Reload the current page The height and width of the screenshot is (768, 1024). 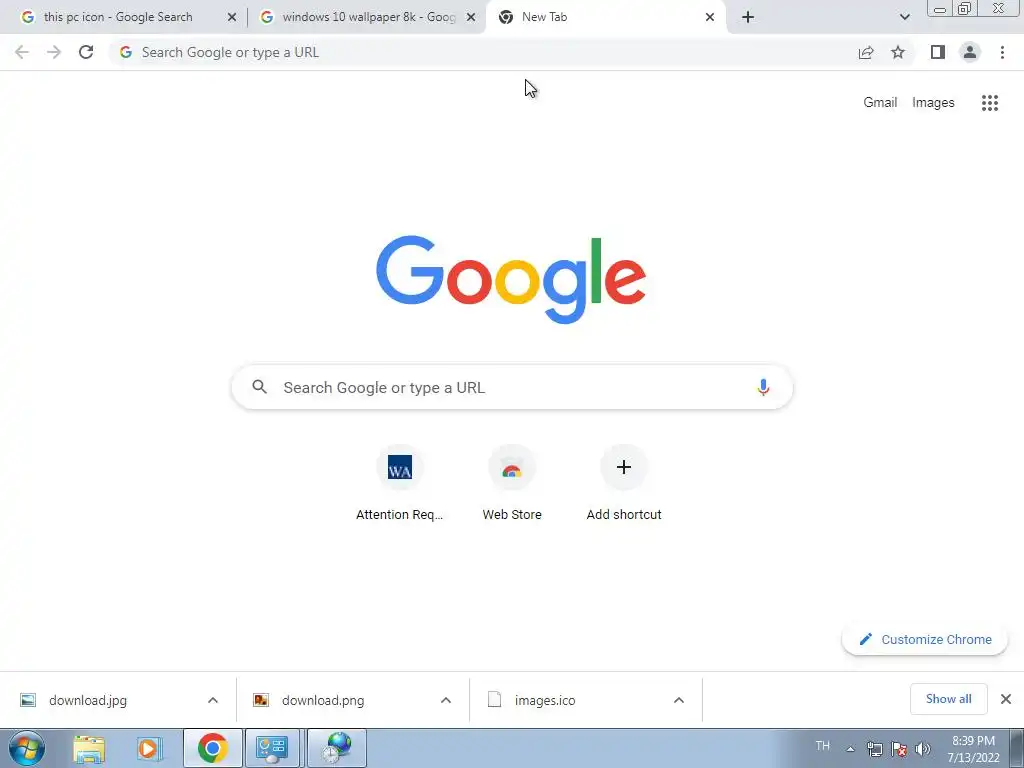pyautogui.click(x=86, y=52)
